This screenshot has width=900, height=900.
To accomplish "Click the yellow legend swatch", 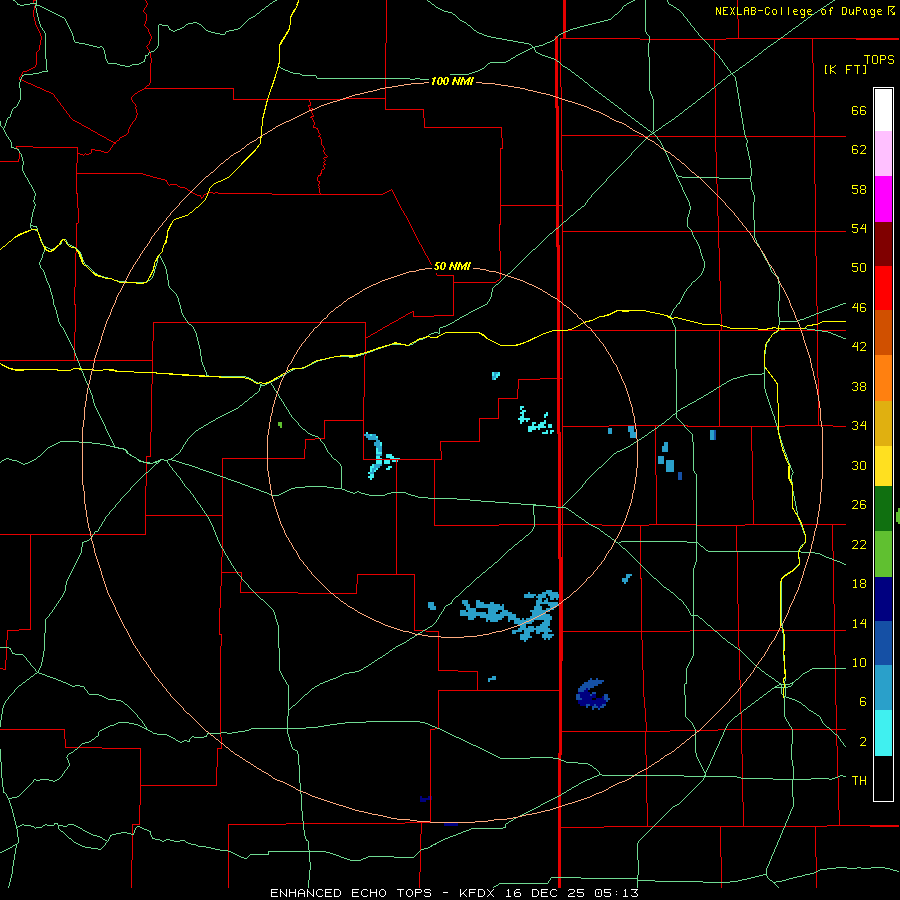I will (x=883, y=466).
